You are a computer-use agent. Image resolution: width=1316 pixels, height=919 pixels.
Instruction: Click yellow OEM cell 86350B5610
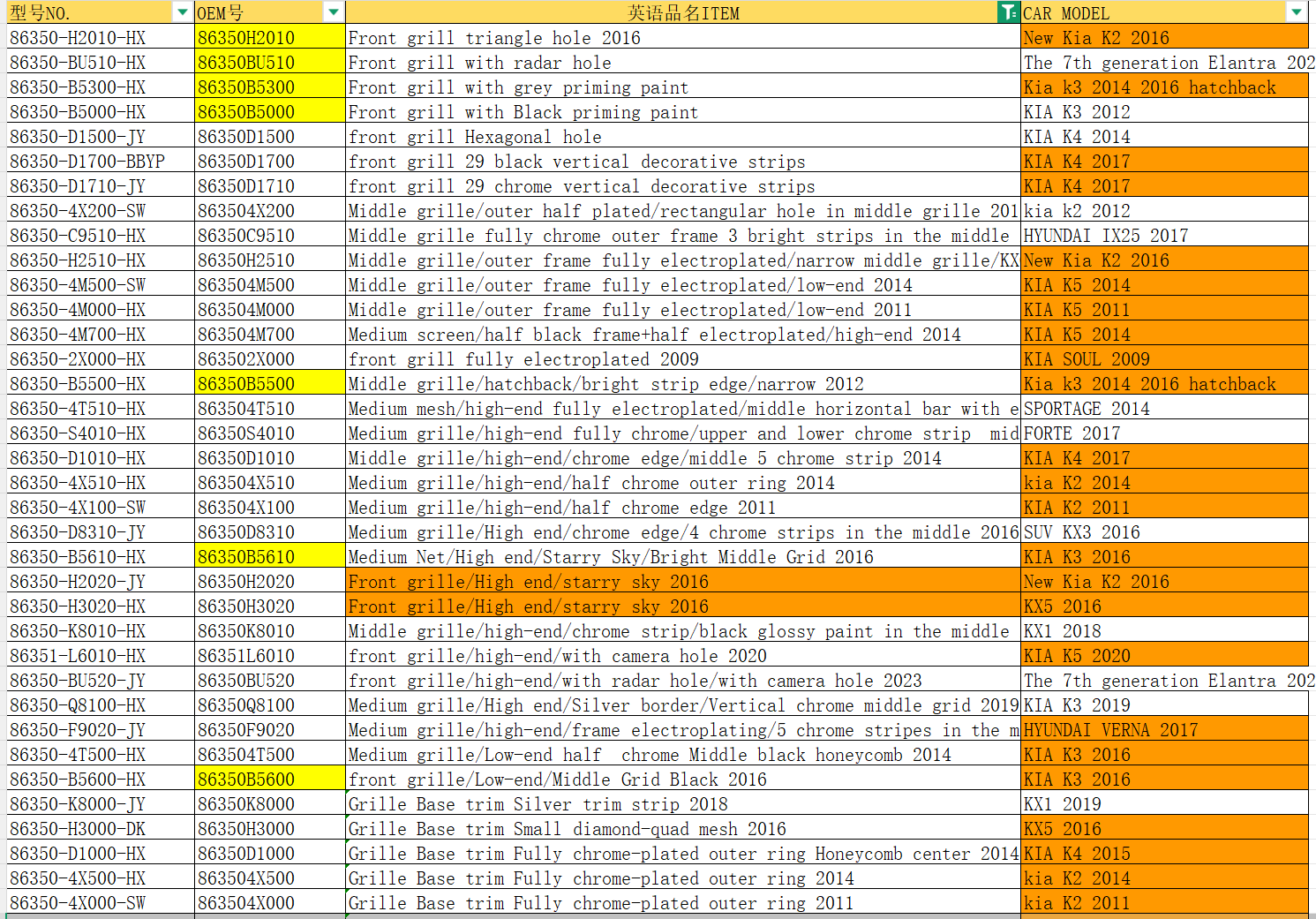click(269, 557)
